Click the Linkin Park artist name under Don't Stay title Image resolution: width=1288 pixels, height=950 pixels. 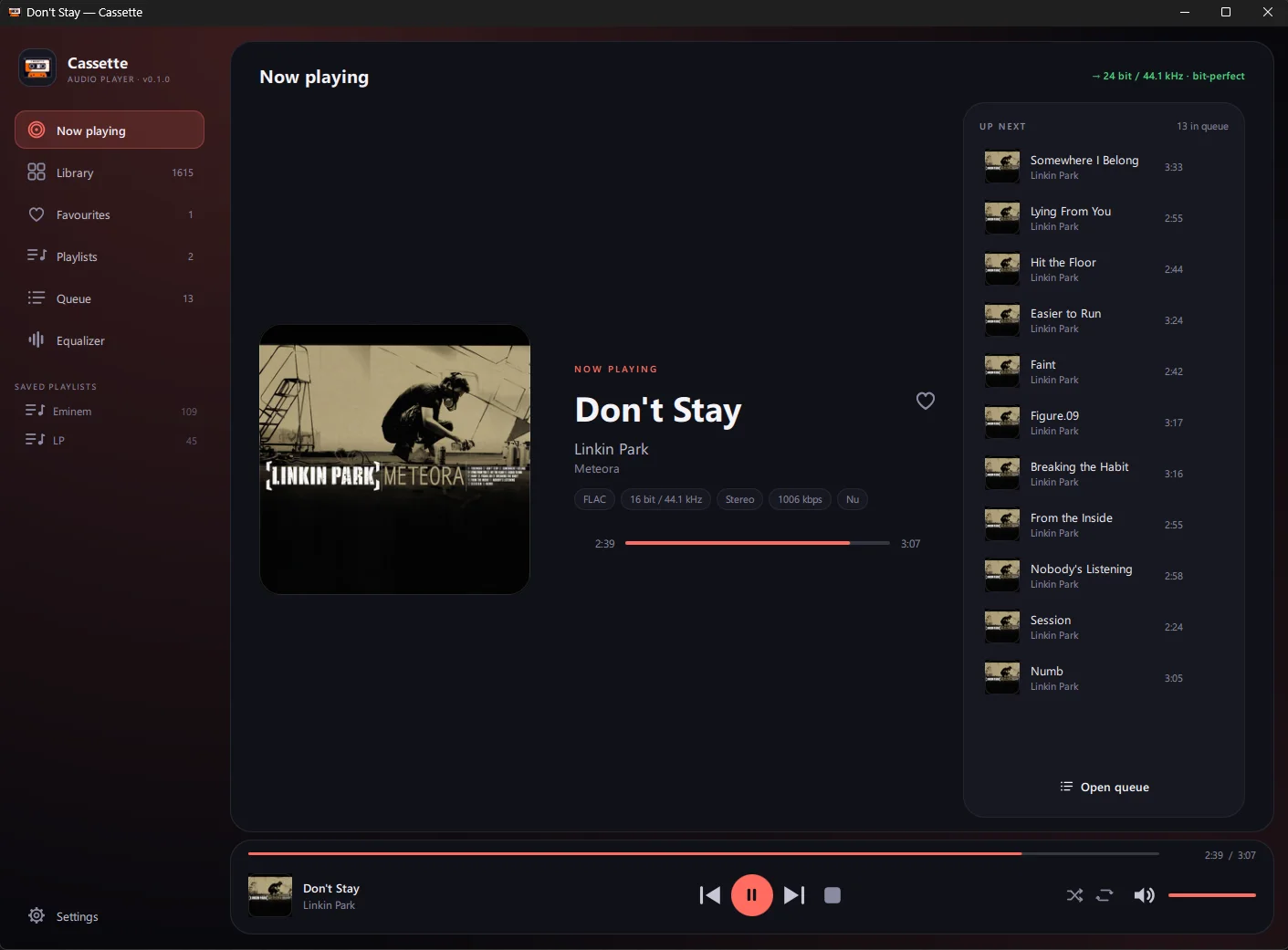tap(611, 449)
